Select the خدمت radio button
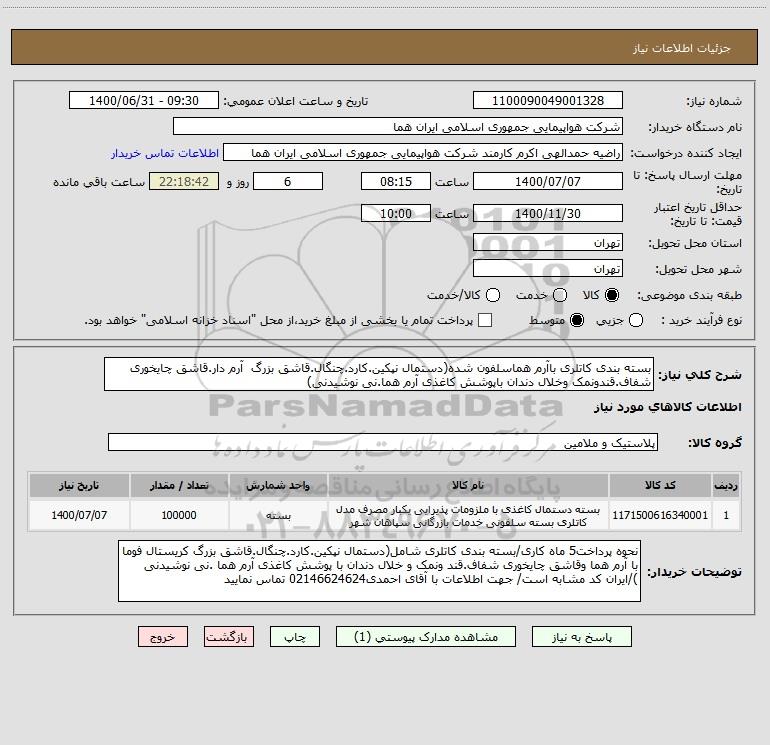The width and height of the screenshot is (770, 745). (x=560, y=295)
